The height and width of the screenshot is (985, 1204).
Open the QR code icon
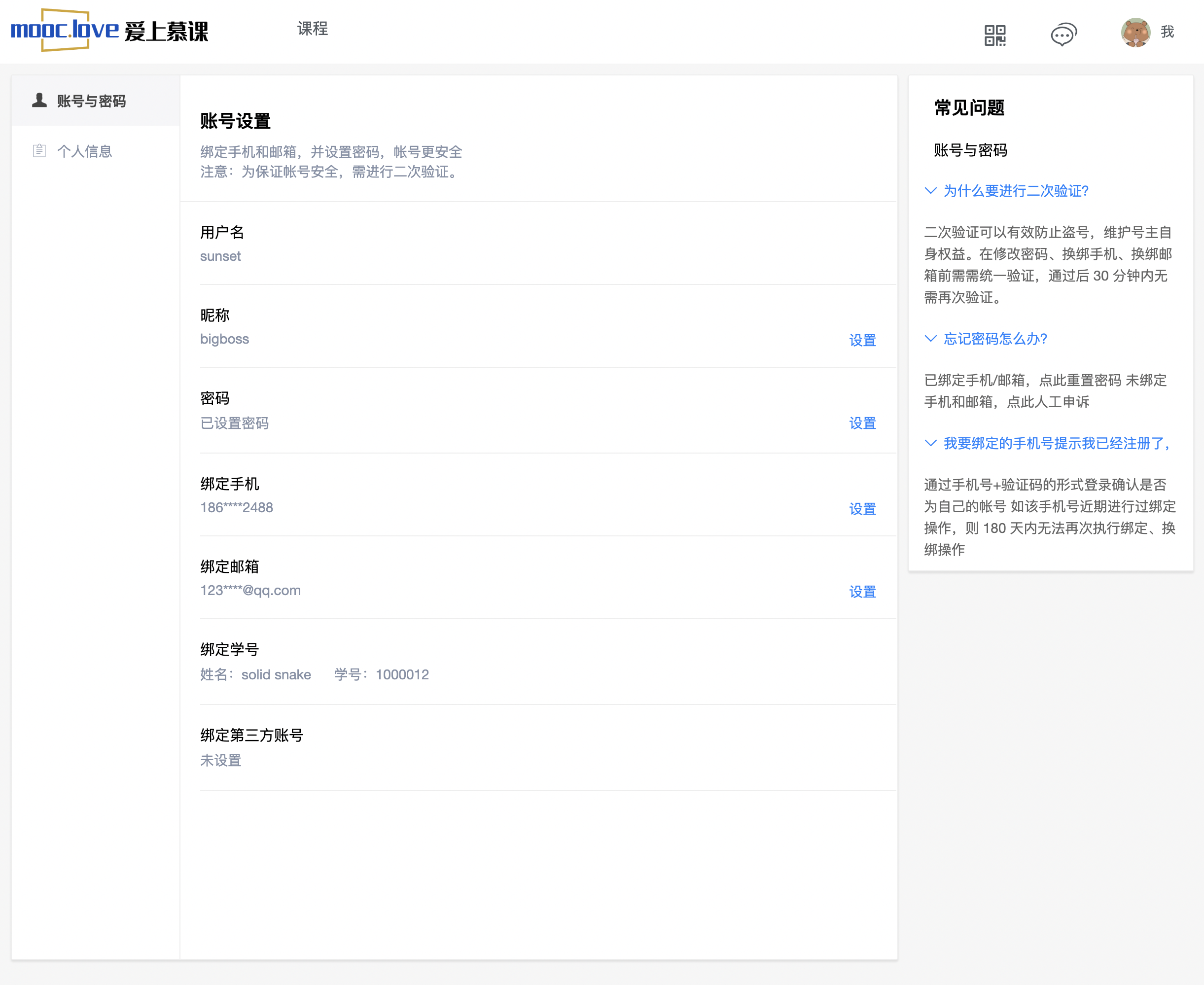pyautogui.click(x=994, y=35)
